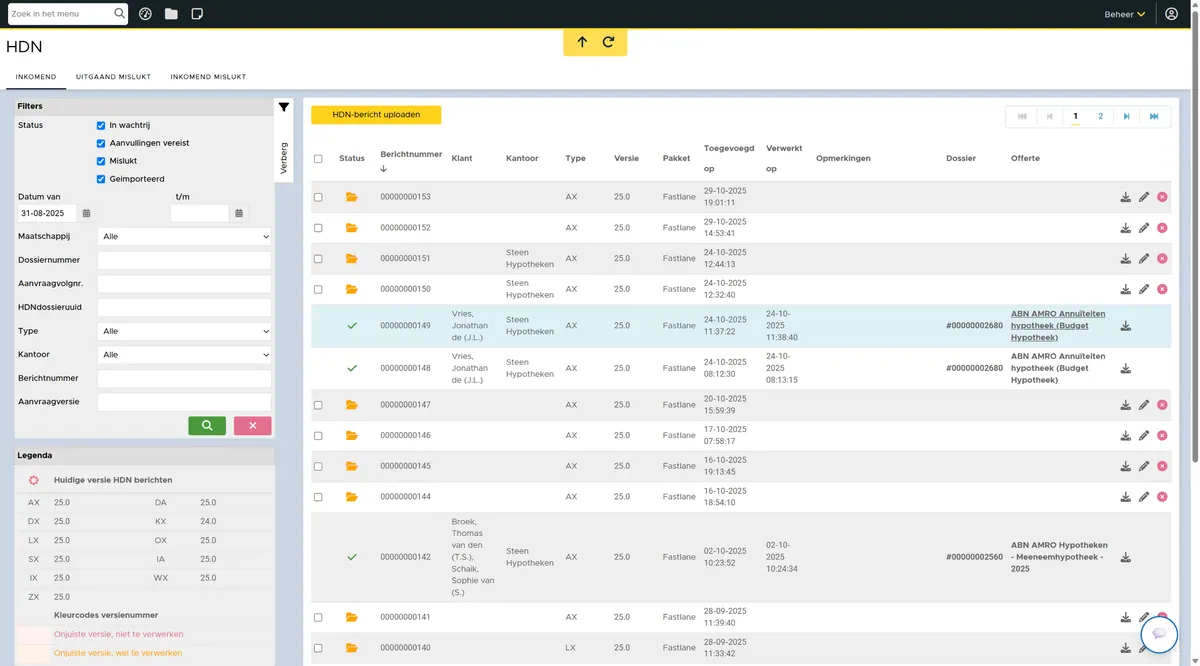The image size is (1200, 666).
Task: Jump to the last page of results
Action: [1154, 117]
